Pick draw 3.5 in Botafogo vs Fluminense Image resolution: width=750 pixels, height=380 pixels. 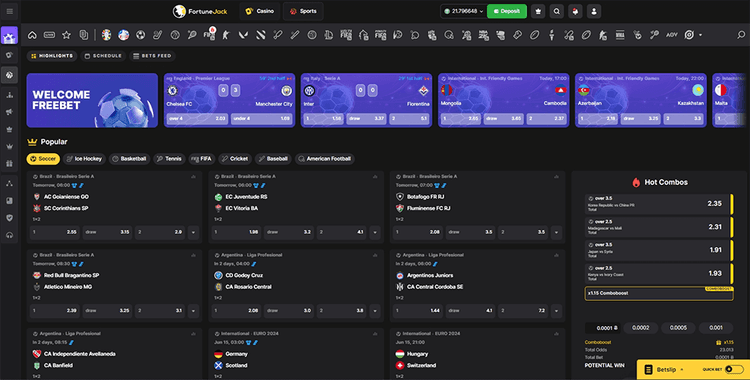click(x=471, y=233)
